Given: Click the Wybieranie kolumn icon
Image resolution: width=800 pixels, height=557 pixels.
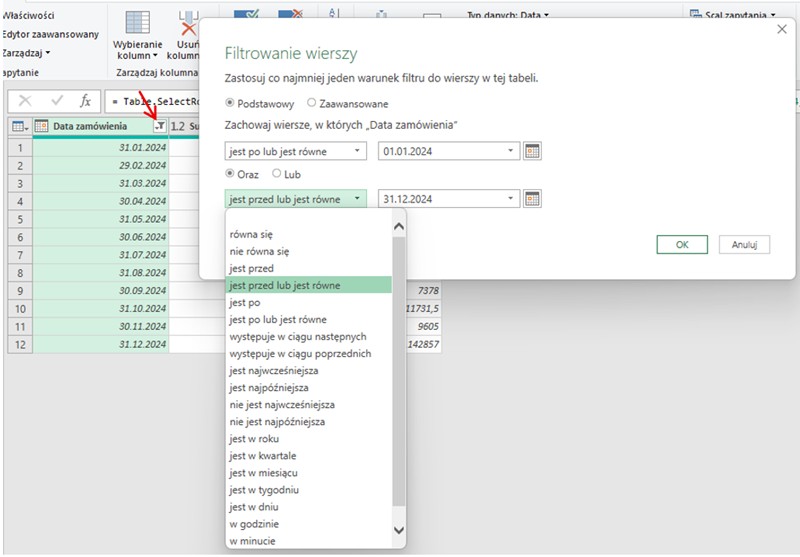Looking at the screenshot, I should tap(138, 23).
